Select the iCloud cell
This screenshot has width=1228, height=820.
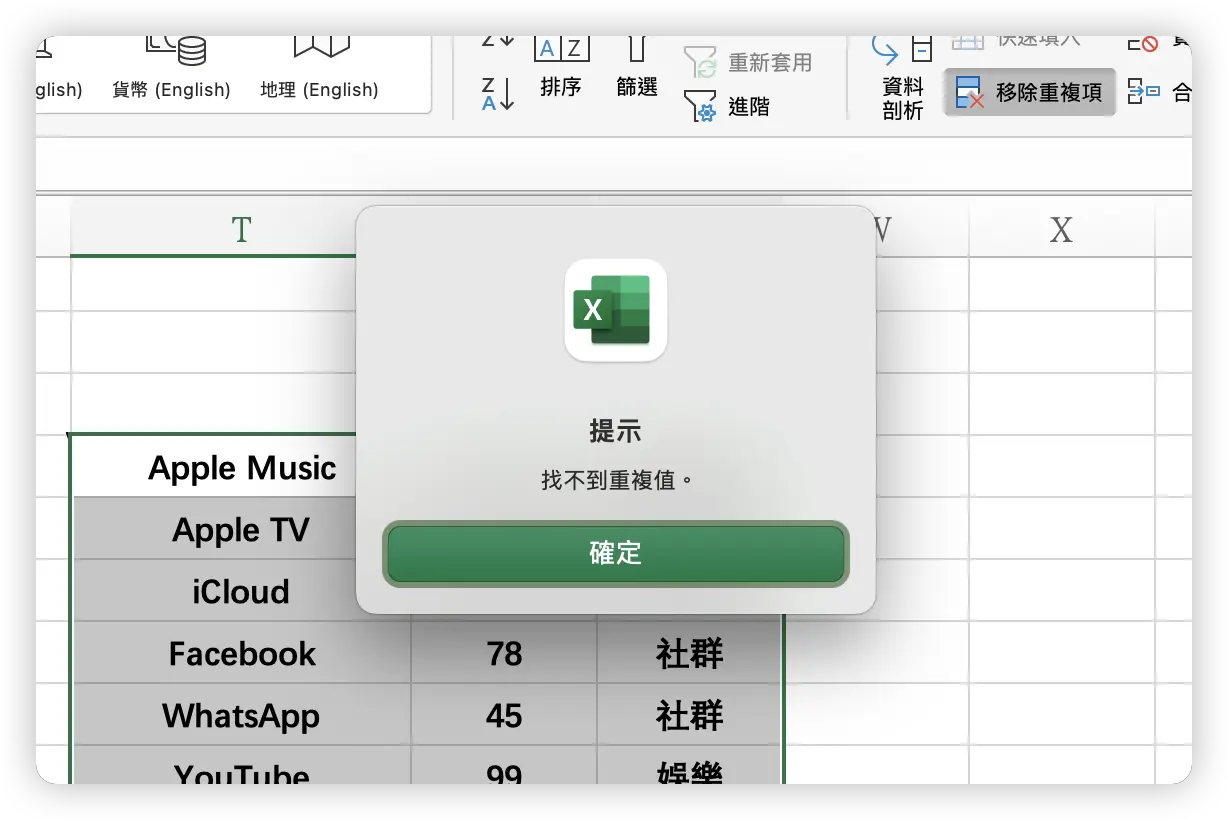pyautogui.click(x=242, y=591)
